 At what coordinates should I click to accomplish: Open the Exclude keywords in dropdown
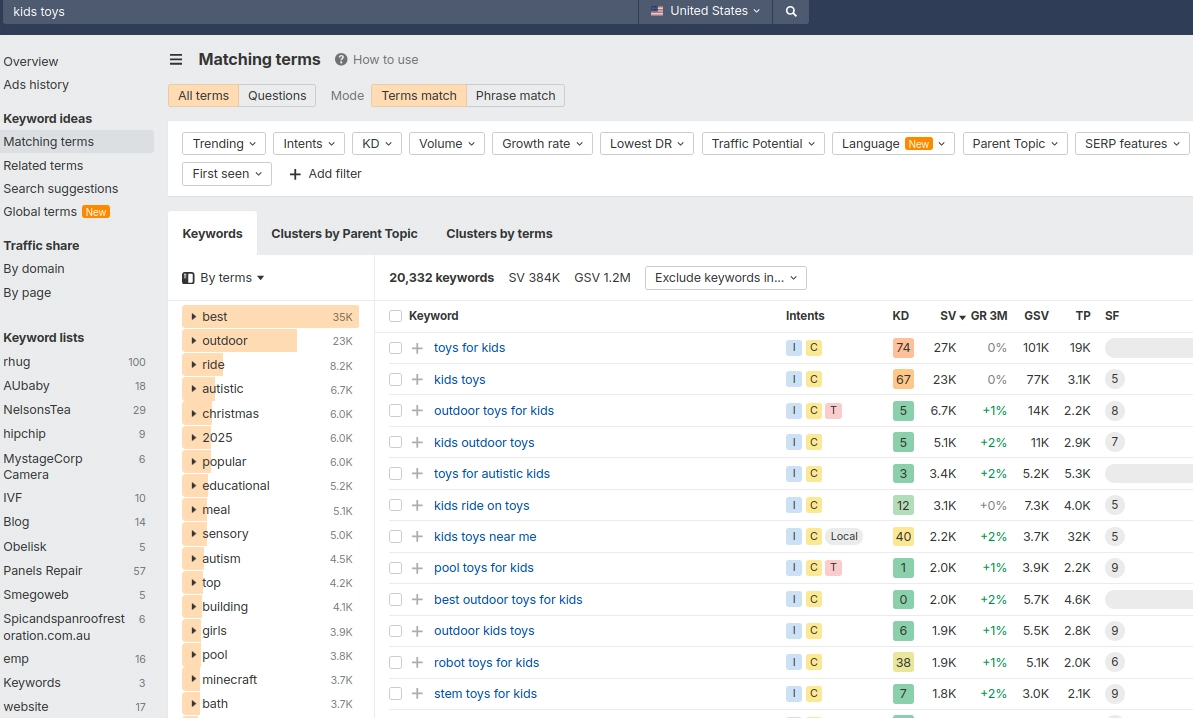pyautogui.click(x=726, y=278)
